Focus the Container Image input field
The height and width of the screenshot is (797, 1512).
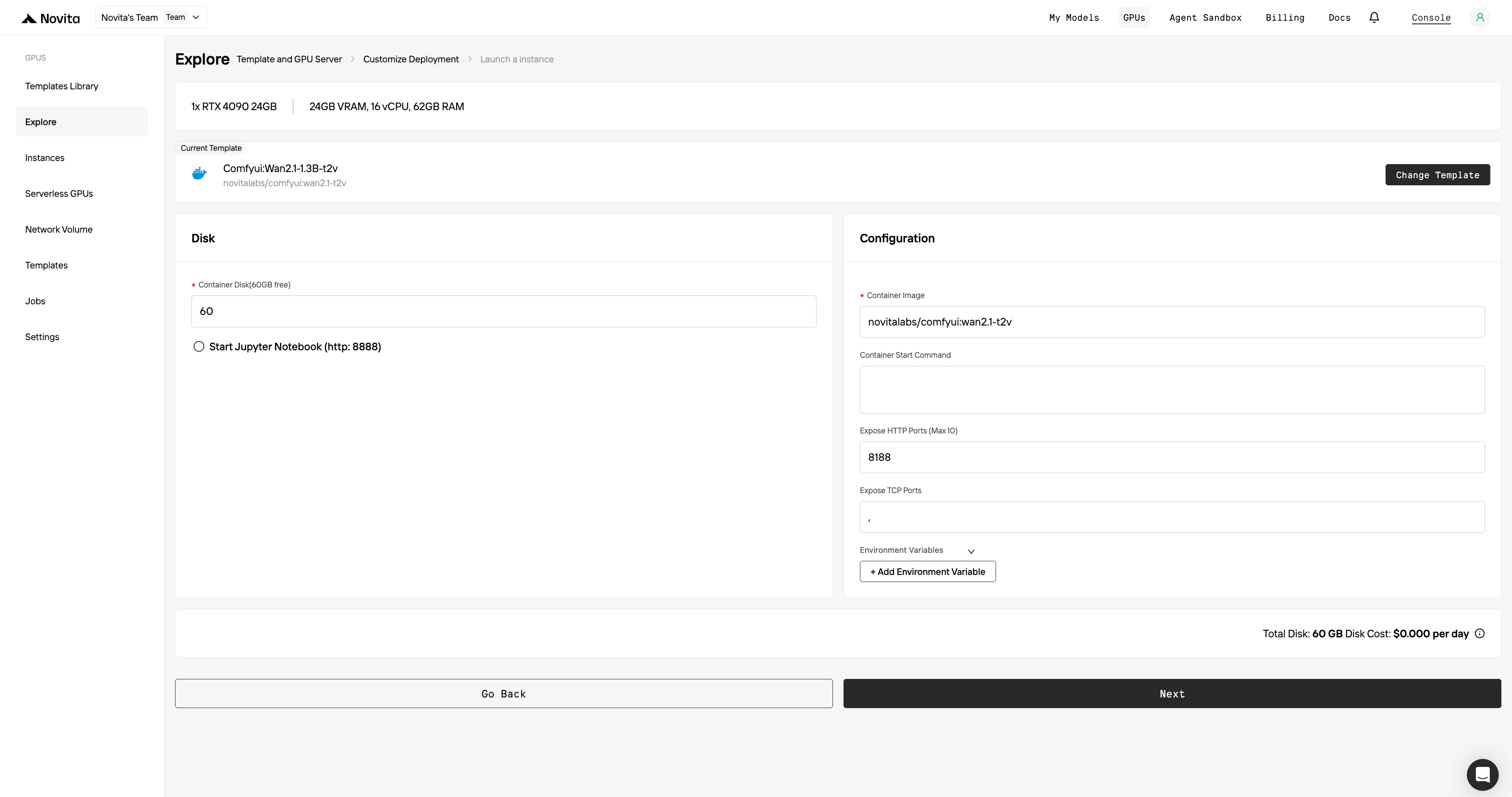click(x=1172, y=322)
